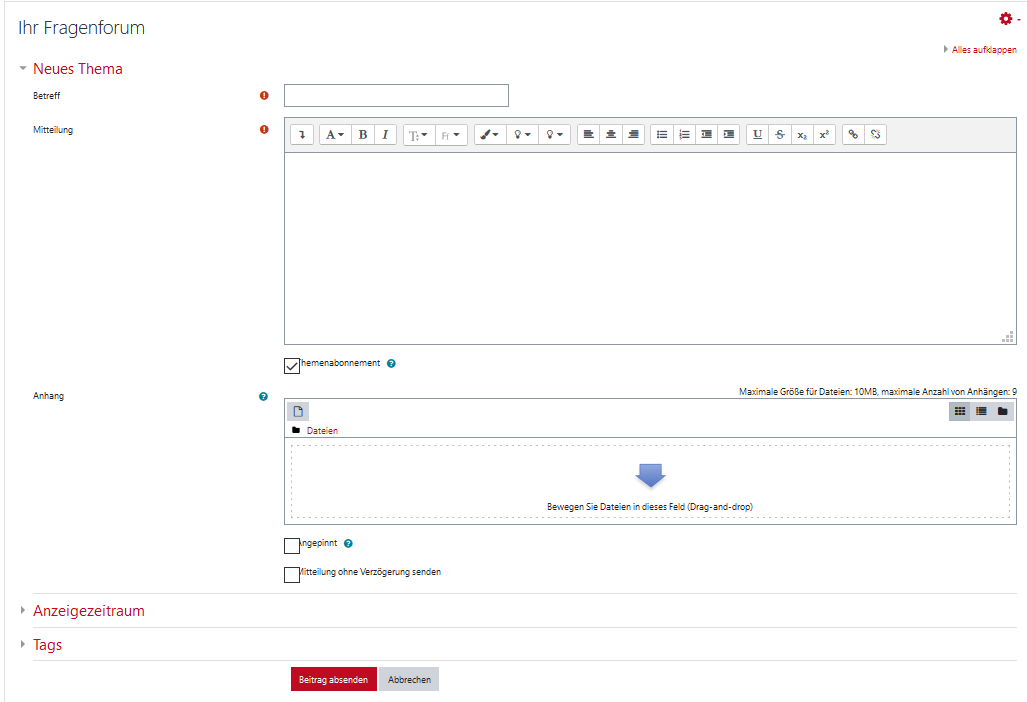Create an unordered bullet list
This screenshot has width=1027, height=702.
click(x=662, y=135)
